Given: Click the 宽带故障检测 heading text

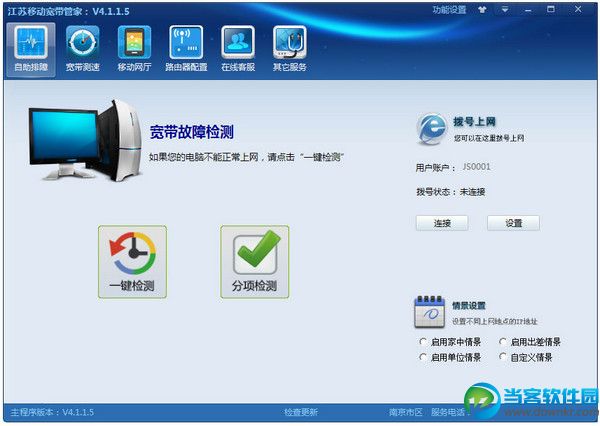Looking at the screenshot, I should tap(191, 132).
